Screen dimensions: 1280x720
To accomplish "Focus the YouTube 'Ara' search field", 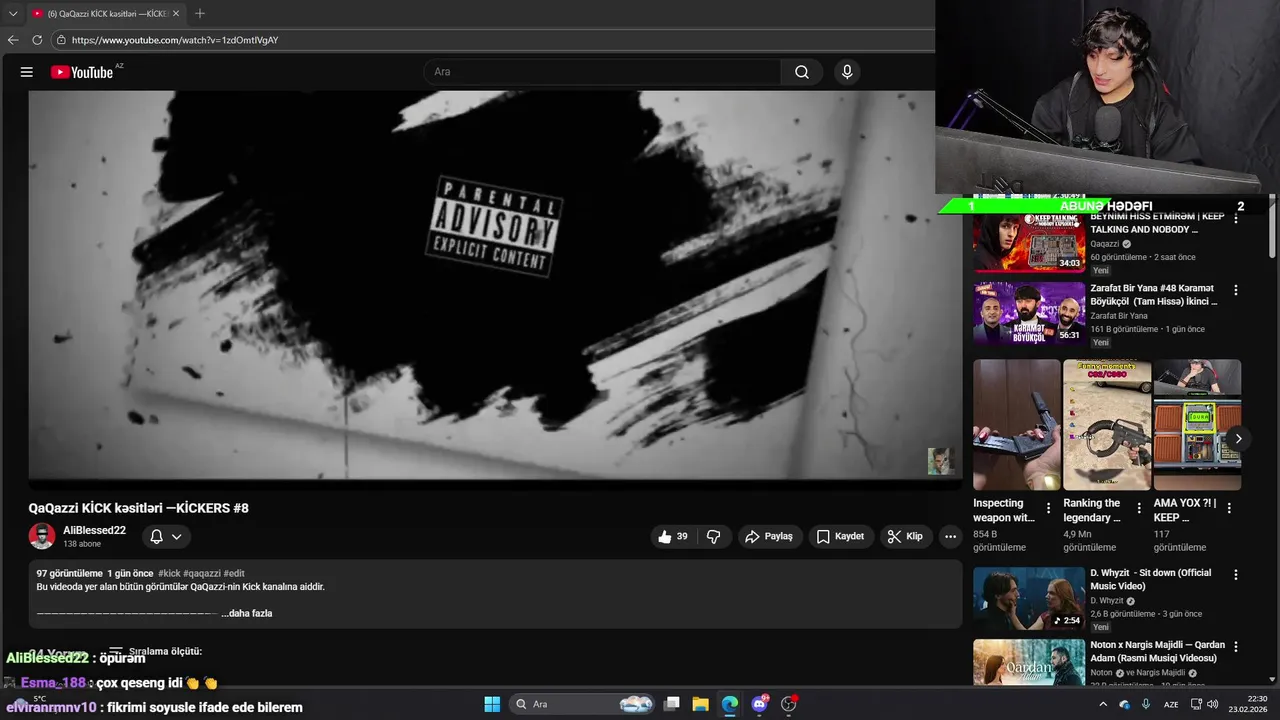I will [x=603, y=72].
